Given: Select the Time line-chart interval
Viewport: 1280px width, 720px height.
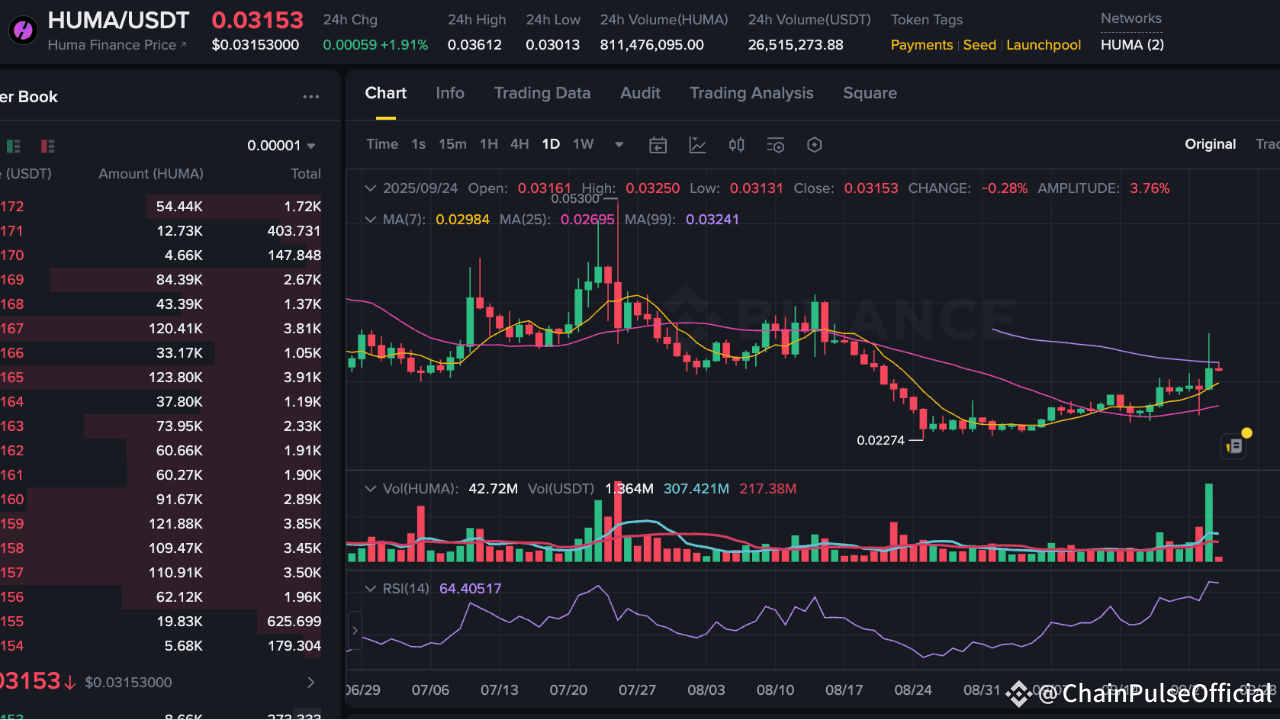Looking at the screenshot, I should pos(382,144).
